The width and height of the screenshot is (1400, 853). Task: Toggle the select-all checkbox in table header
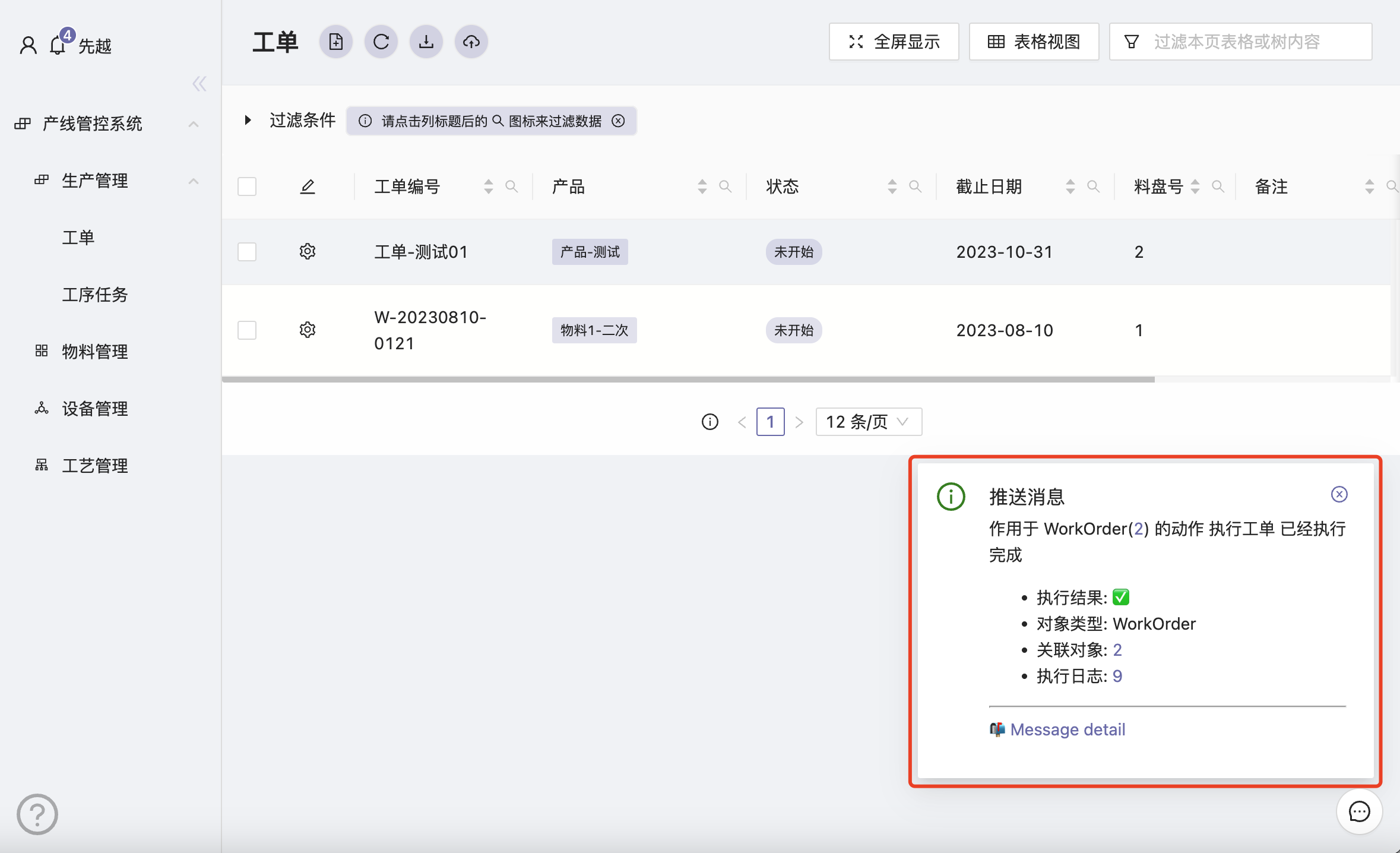click(x=247, y=187)
